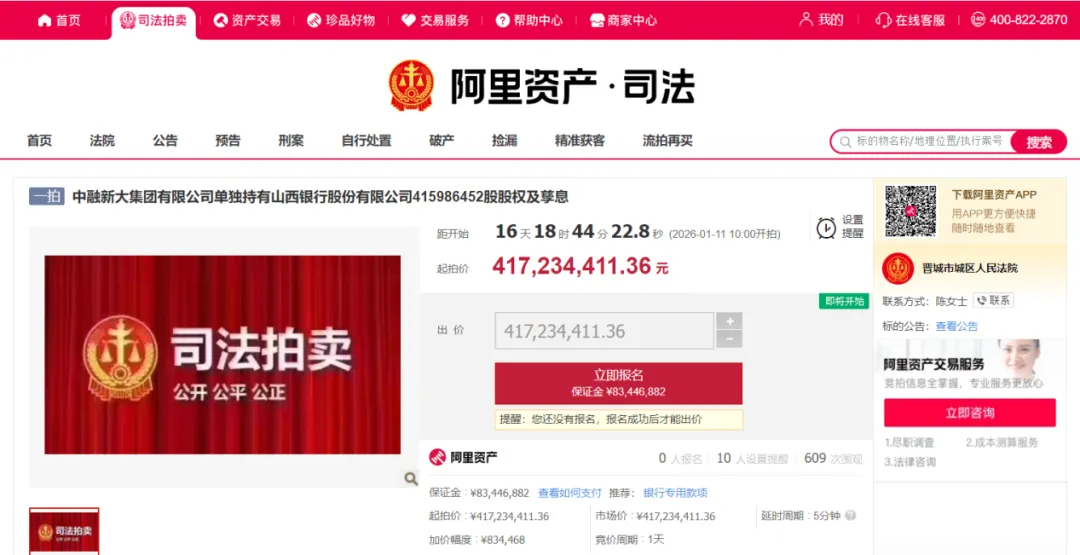Image resolution: width=1080 pixels, height=555 pixels.
Task: Open 资产交易 in the top bar
Action: 247,20
